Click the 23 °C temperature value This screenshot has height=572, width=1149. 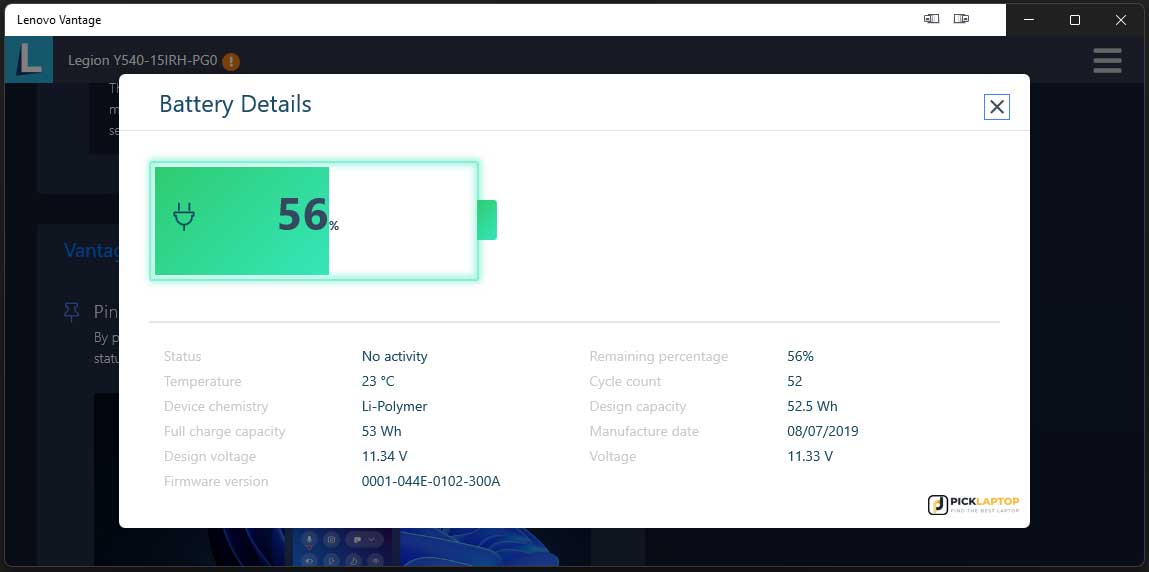tap(378, 382)
